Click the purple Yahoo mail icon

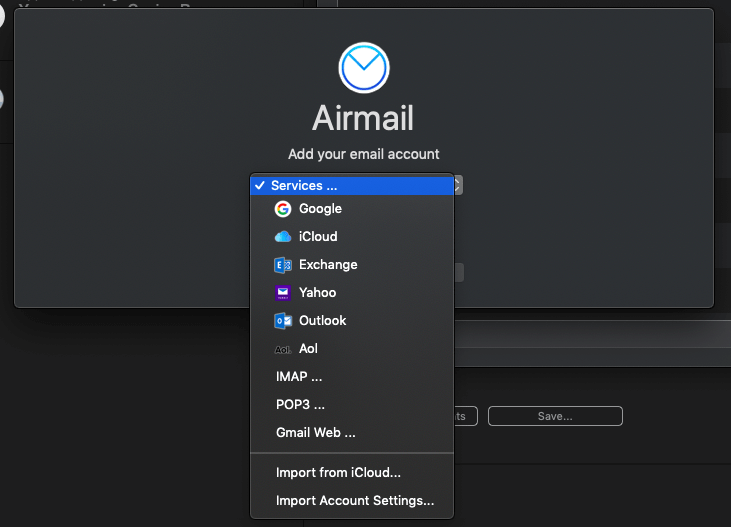pyautogui.click(x=283, y=293)
